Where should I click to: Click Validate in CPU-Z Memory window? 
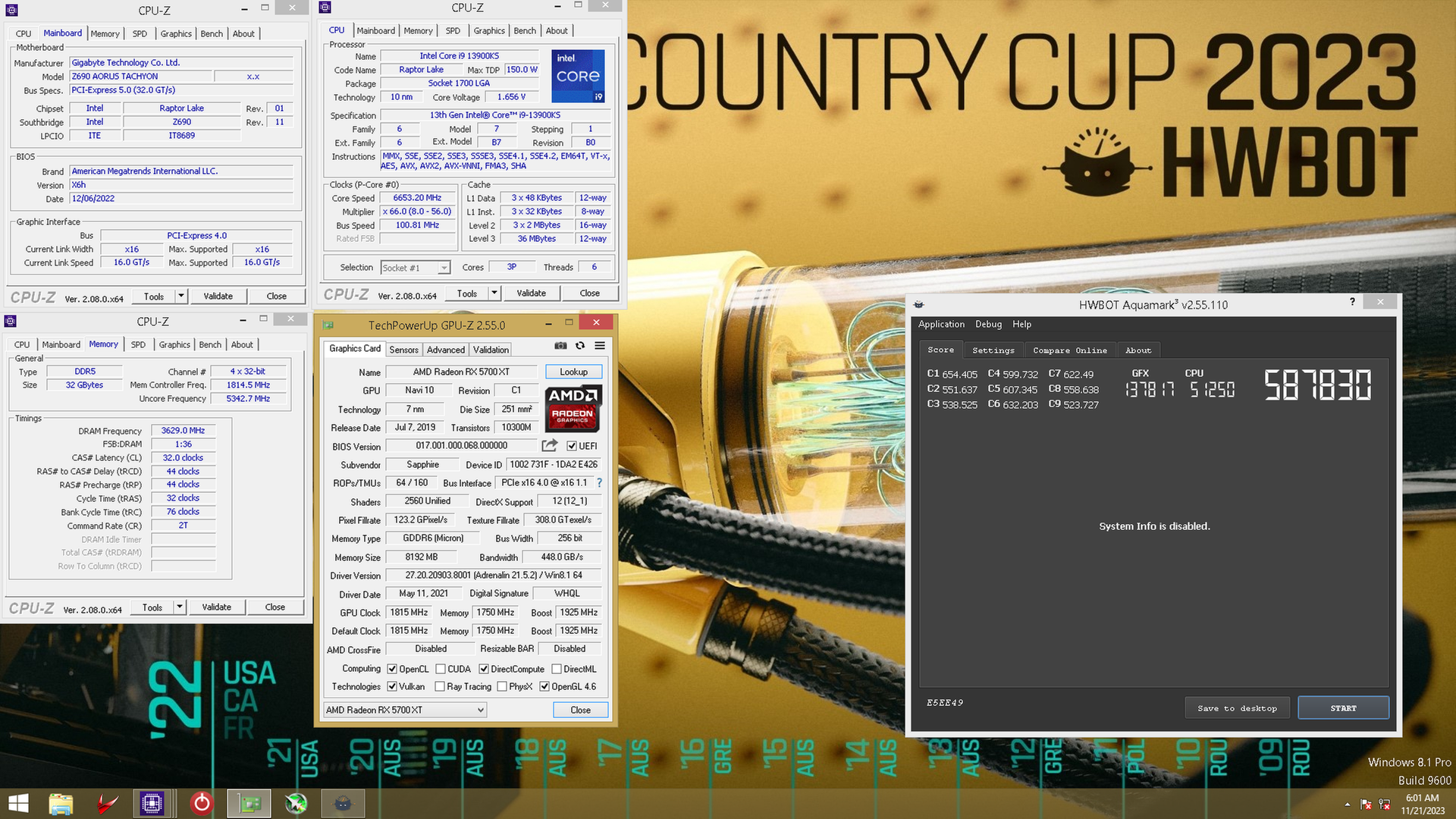(x=216, y=607)
